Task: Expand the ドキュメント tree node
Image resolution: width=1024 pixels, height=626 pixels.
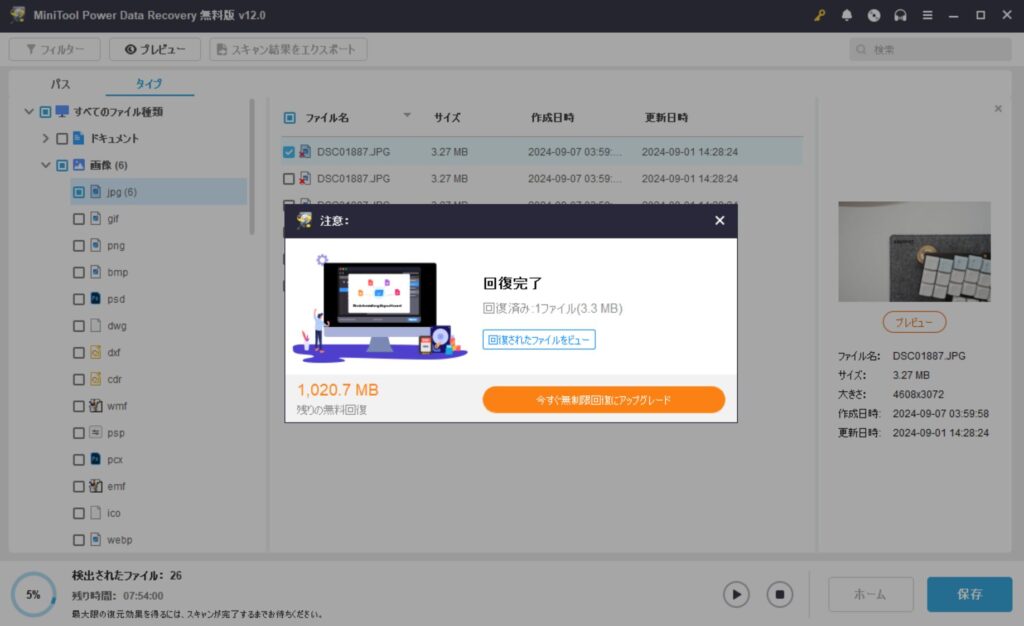Action: (45, 138)
